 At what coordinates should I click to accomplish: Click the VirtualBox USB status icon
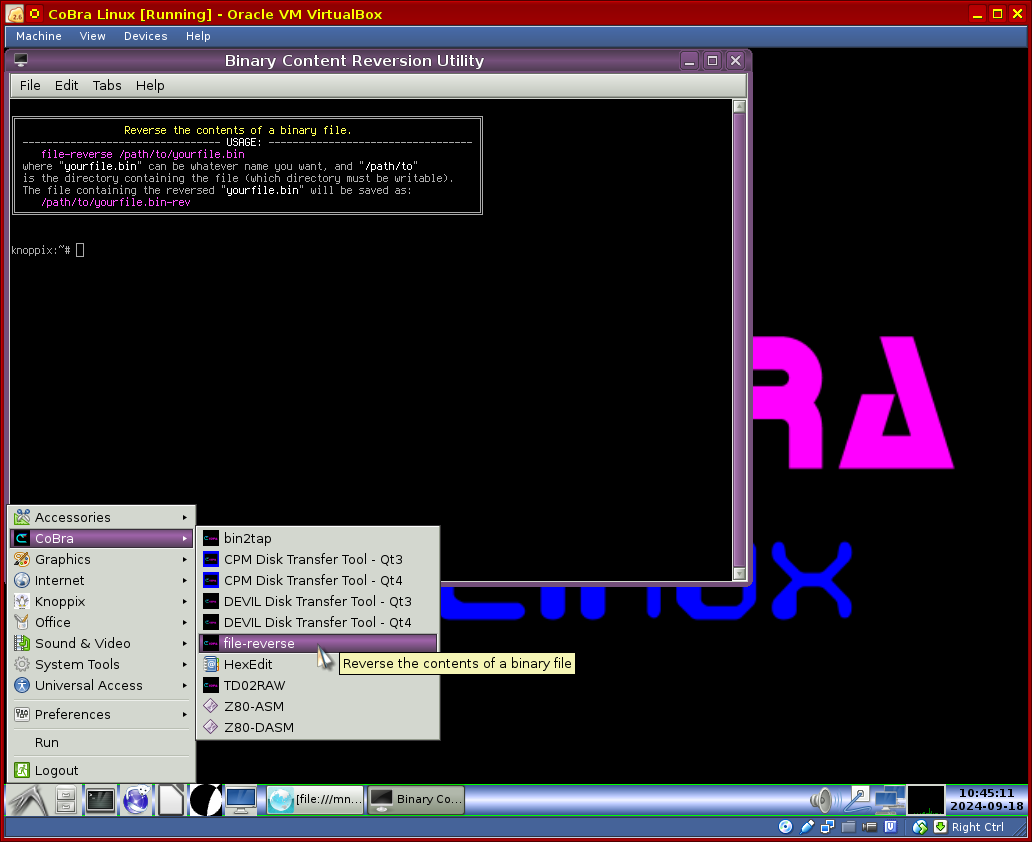point(806,827)
